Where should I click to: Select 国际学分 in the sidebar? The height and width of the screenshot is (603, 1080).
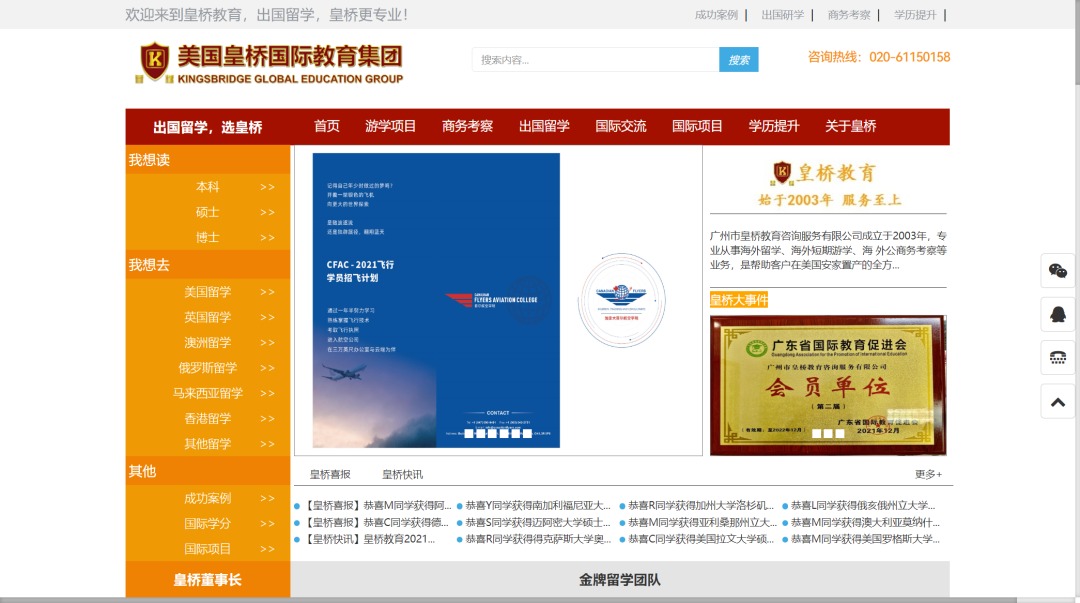(x=207, y=524)
